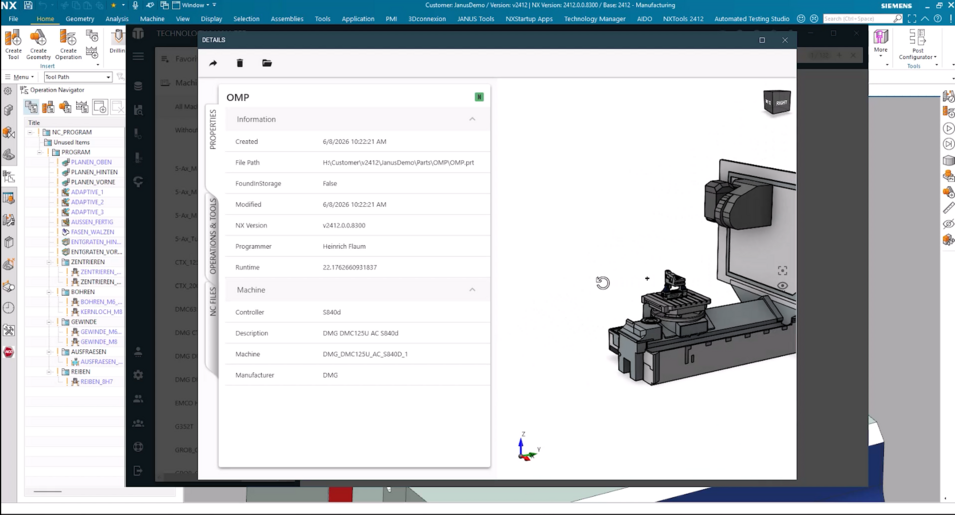Collapse the NC_PROGRAM tree node
This screenshot has width=955, height=515.
click(30, 132)
